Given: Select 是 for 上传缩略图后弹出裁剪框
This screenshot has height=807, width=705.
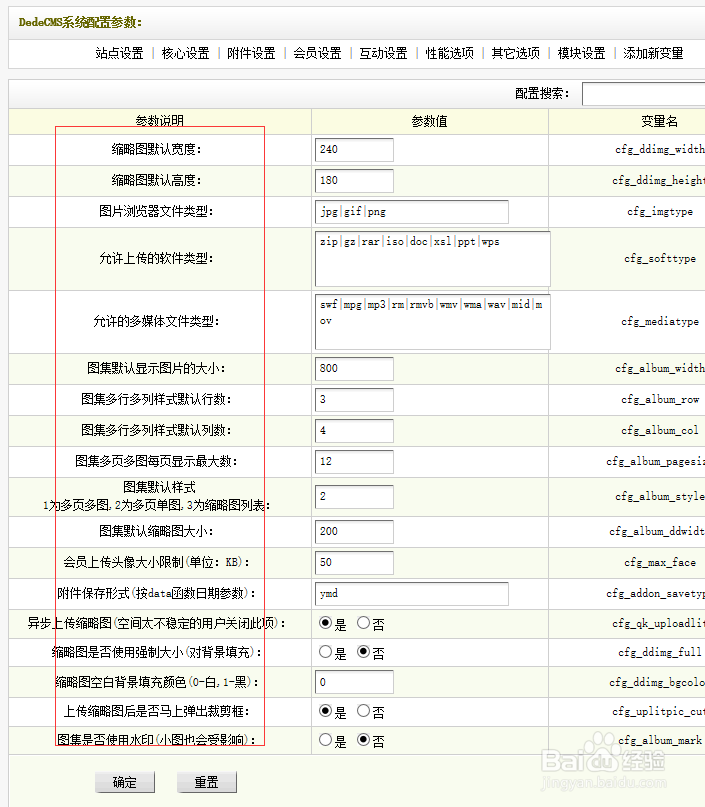Looking at the screenshot, I should coord(325,711).
